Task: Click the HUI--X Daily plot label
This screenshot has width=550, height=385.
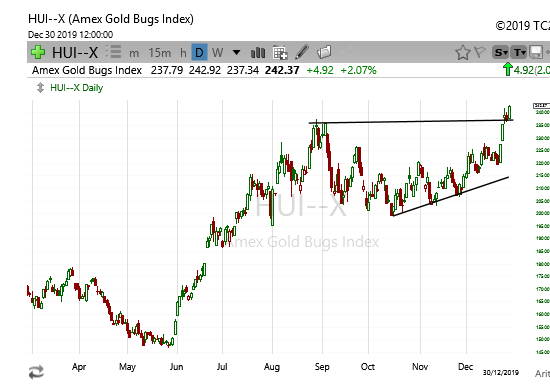Action: tap(76, 88)
